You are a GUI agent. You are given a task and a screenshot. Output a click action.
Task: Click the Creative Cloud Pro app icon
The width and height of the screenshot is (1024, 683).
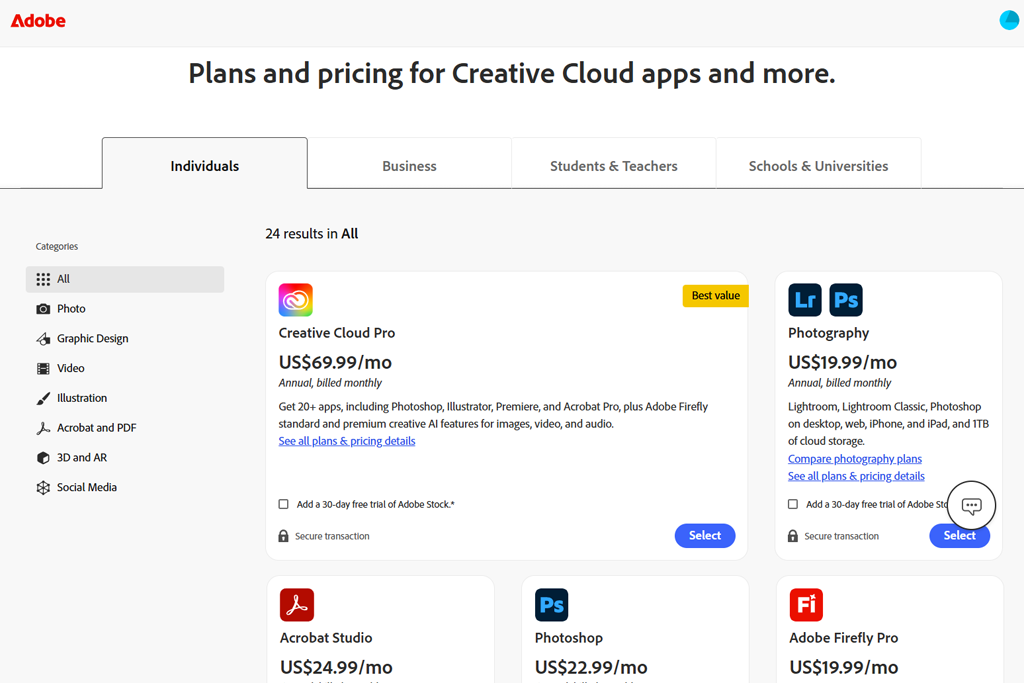(x=296, y=300)
